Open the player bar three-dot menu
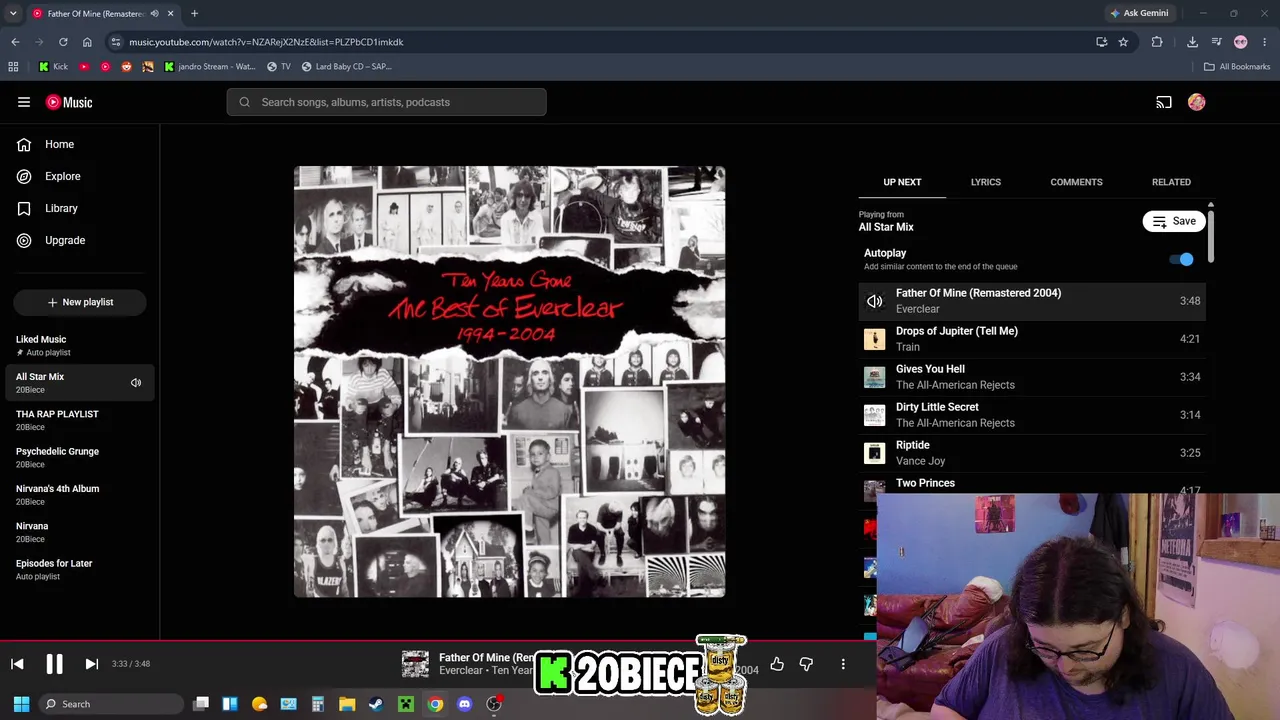Viewport: 1280px width, 720px height. click(843, 664)
